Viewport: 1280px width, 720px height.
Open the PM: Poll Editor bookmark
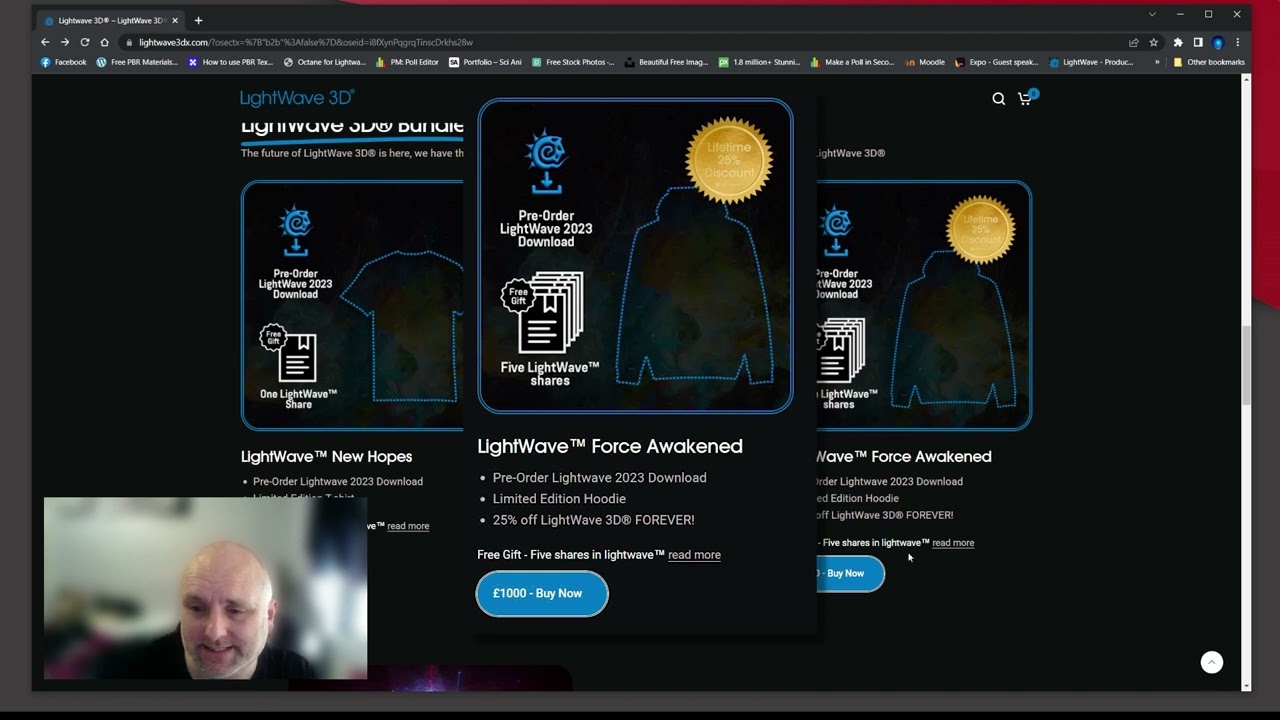pyautogui.click(x=407, y=62)
